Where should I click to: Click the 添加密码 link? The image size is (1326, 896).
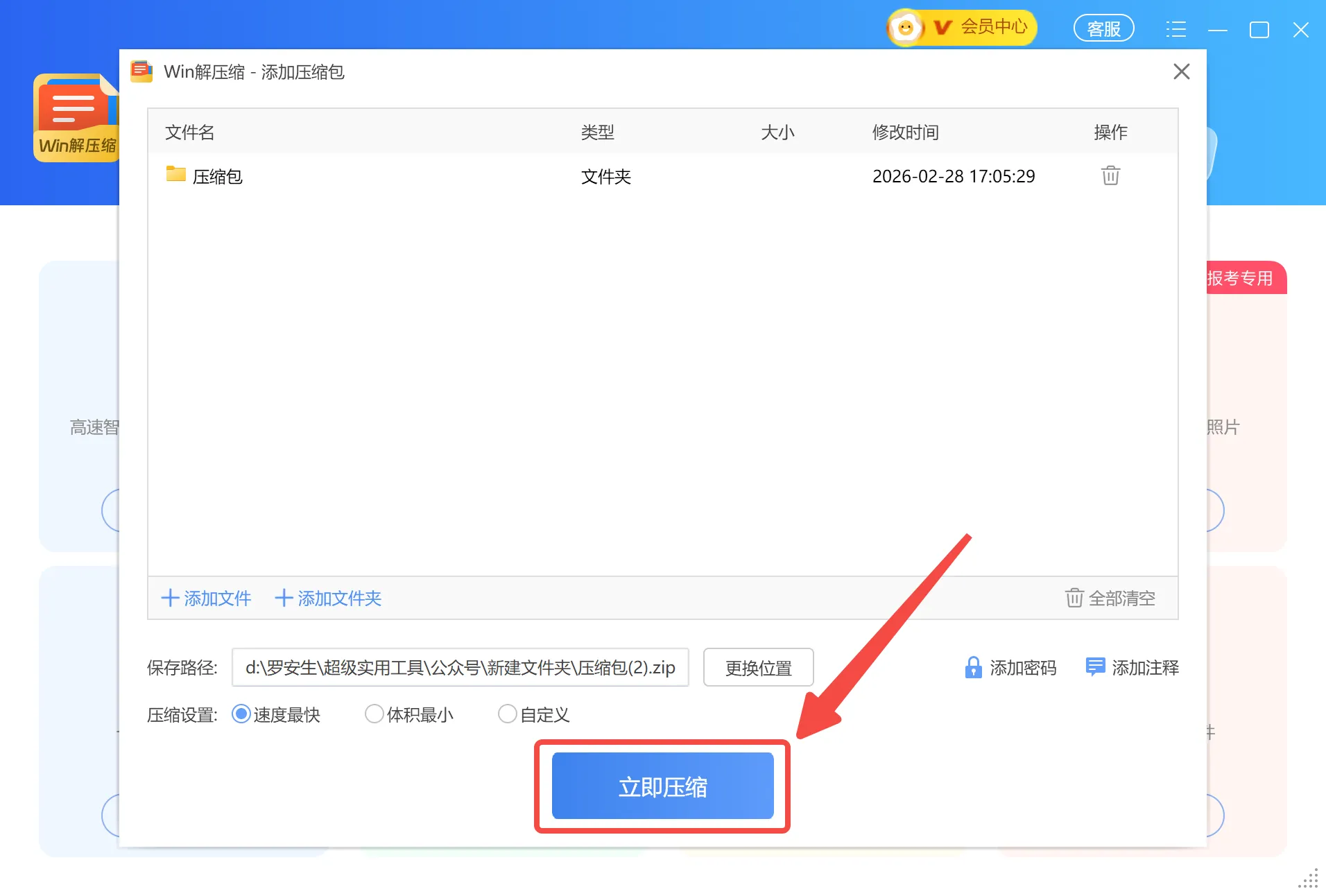(1023, 667)
